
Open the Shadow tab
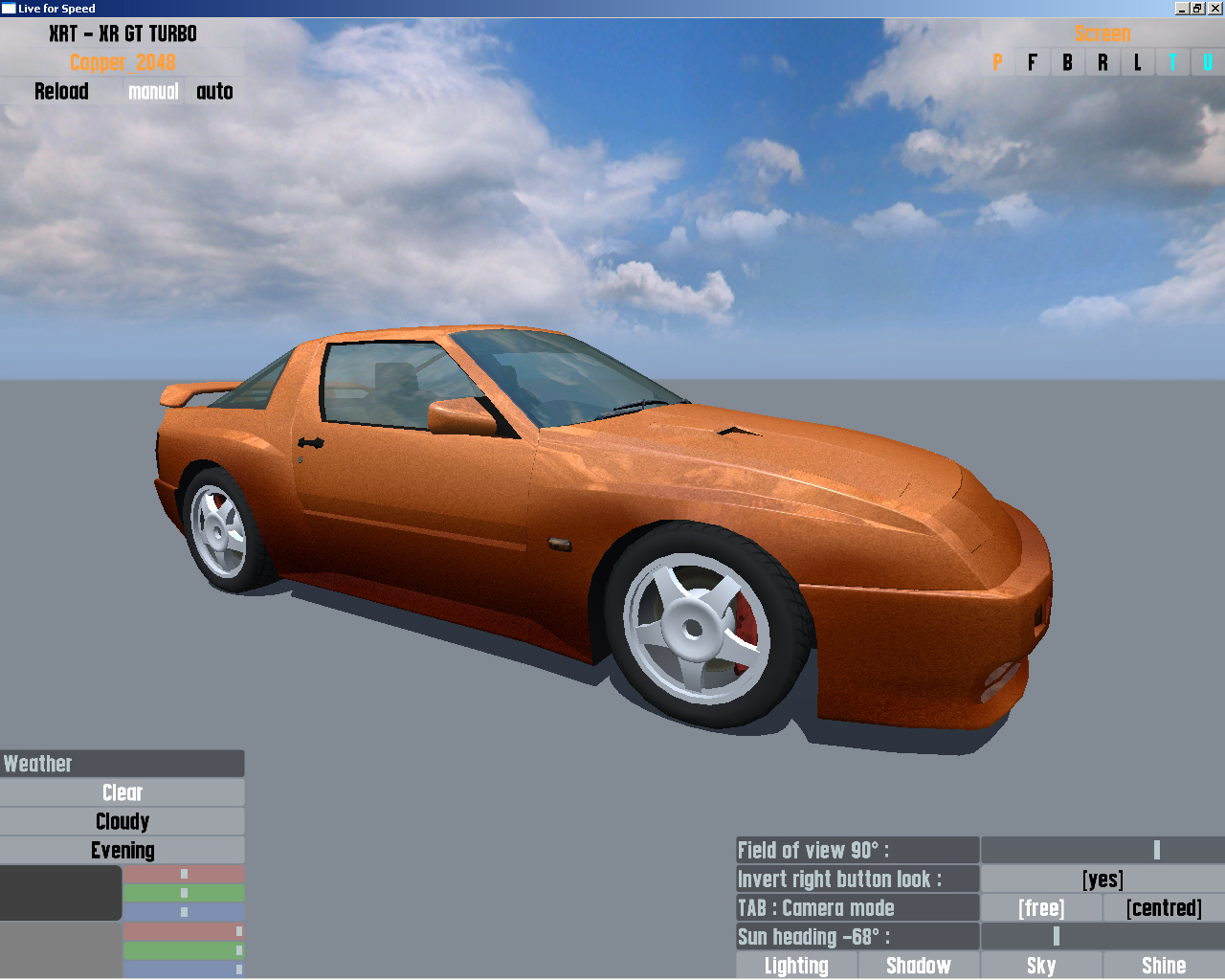tap(919, 966)
